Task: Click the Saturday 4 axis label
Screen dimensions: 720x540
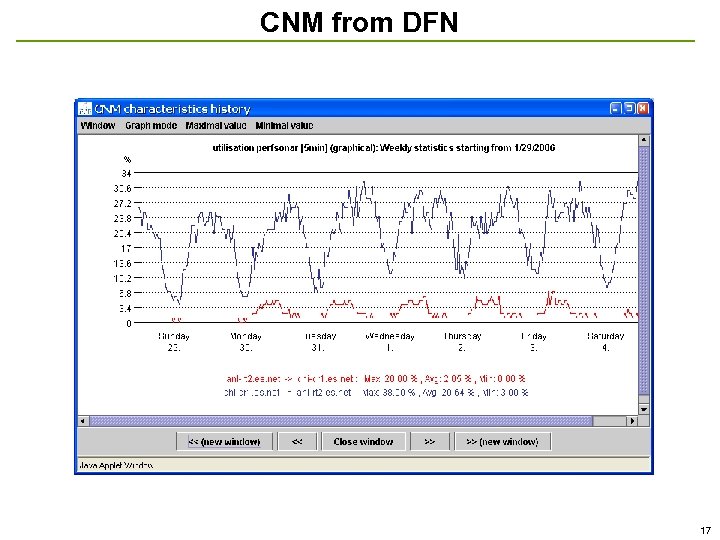Action: point(606,342)
